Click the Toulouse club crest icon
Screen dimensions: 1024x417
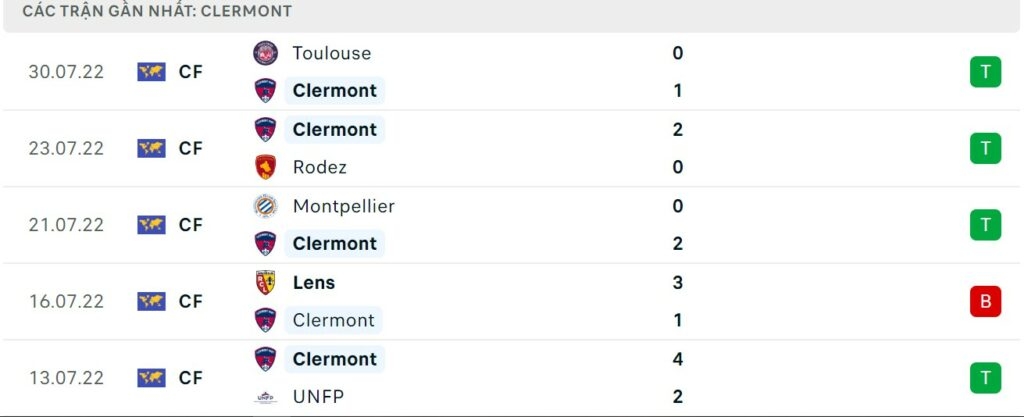point(265,53)
